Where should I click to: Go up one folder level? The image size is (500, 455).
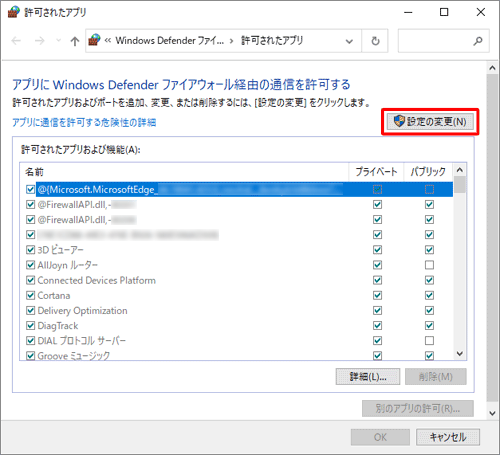coord(75,41)
